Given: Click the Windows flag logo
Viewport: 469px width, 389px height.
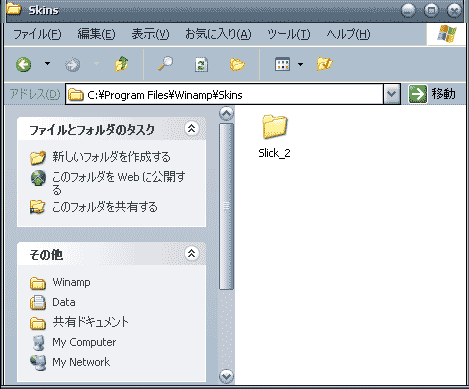Looking at the screenshot, I should tap(446, 34).
